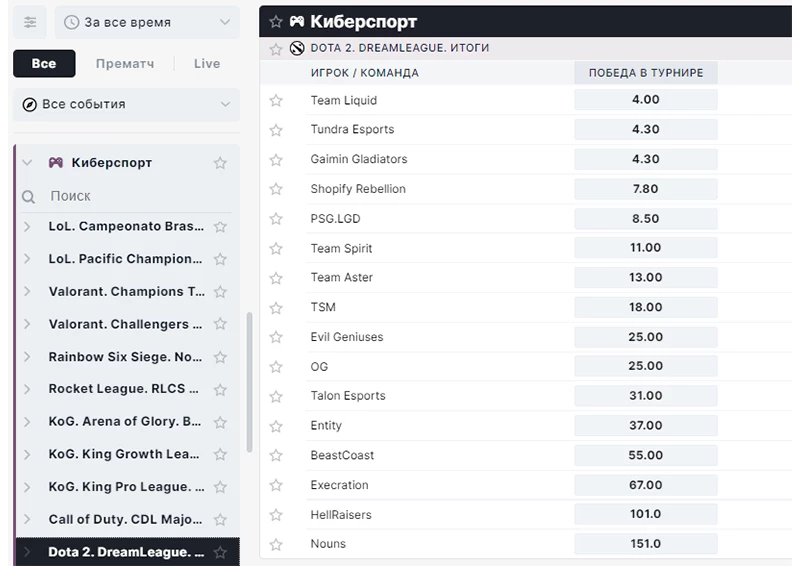Star the BeastCoast row
The height and width of the screenshot is (566, 800).
pos(276,455)
